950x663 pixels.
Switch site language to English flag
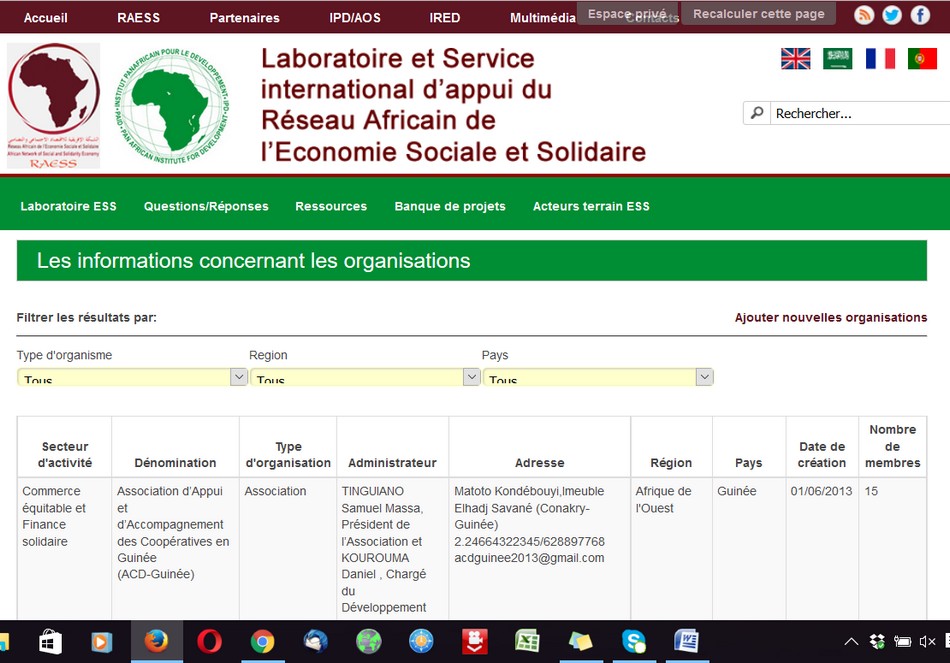(x=795, y=59)
